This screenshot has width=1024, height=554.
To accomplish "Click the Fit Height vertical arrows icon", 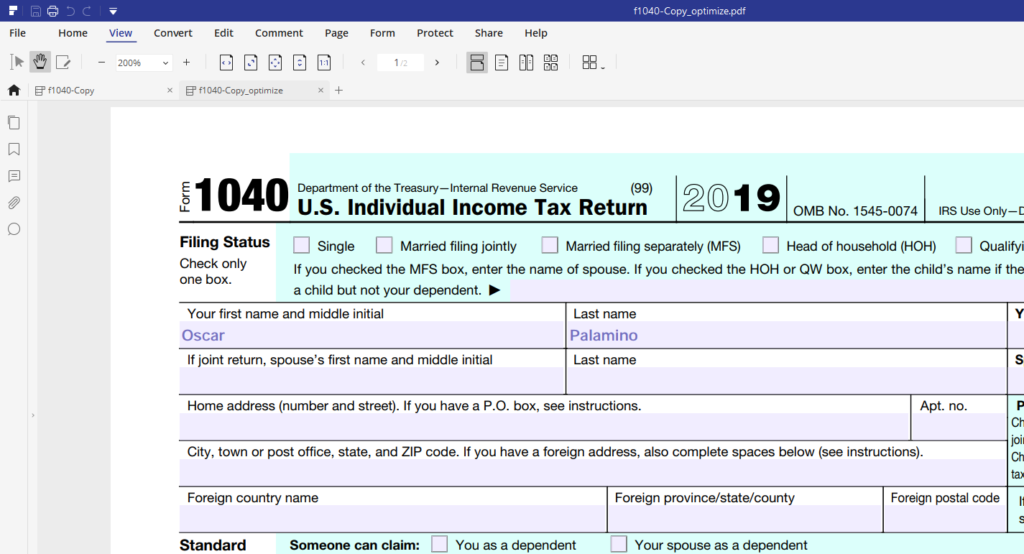I will 299,62.
